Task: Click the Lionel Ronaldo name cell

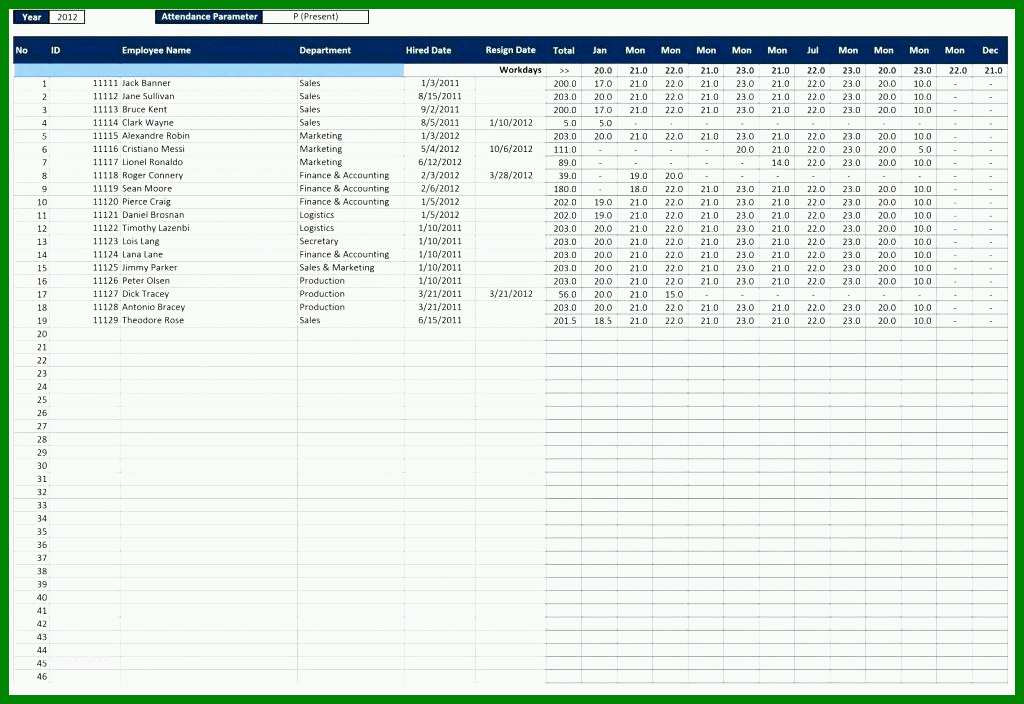Action: tap(152, 162)
